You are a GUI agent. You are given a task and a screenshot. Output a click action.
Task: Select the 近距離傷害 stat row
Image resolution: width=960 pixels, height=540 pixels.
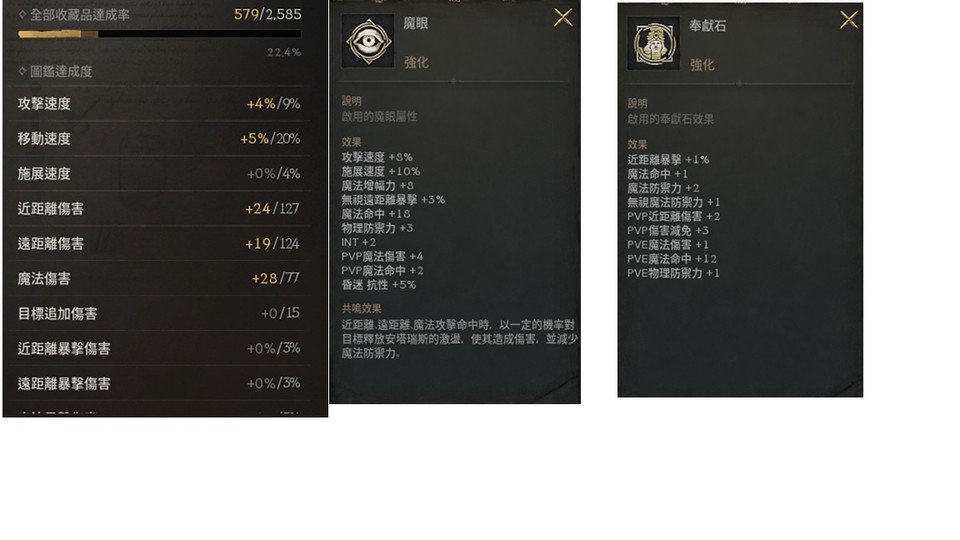(x=159, y=208)
